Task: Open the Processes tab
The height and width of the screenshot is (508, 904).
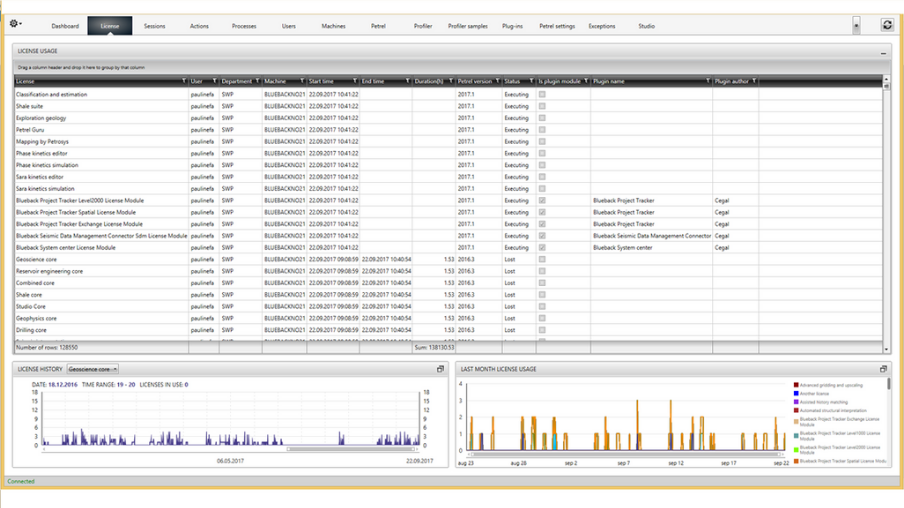Action: (x=244, y=26)
